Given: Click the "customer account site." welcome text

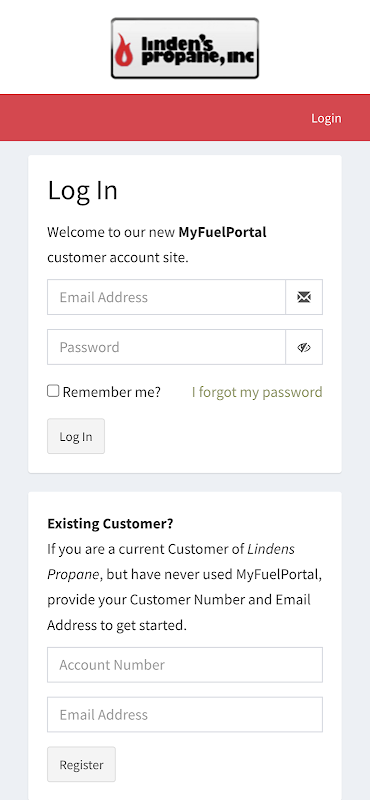Looking at the screenshot, I should [x=118, y=258].
